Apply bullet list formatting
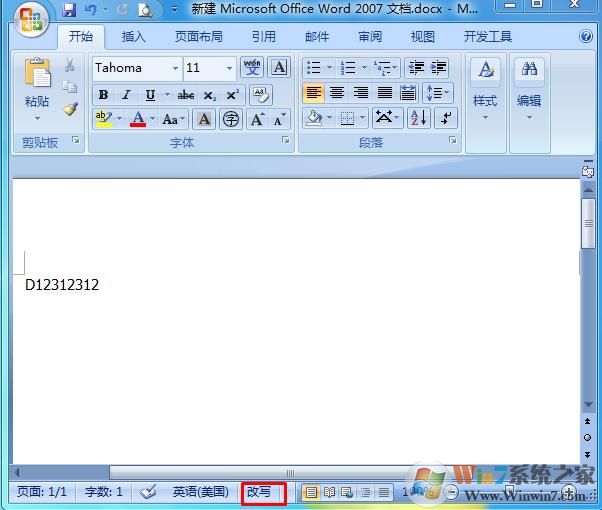Screen dimensions: 602x510 point(314,68)
